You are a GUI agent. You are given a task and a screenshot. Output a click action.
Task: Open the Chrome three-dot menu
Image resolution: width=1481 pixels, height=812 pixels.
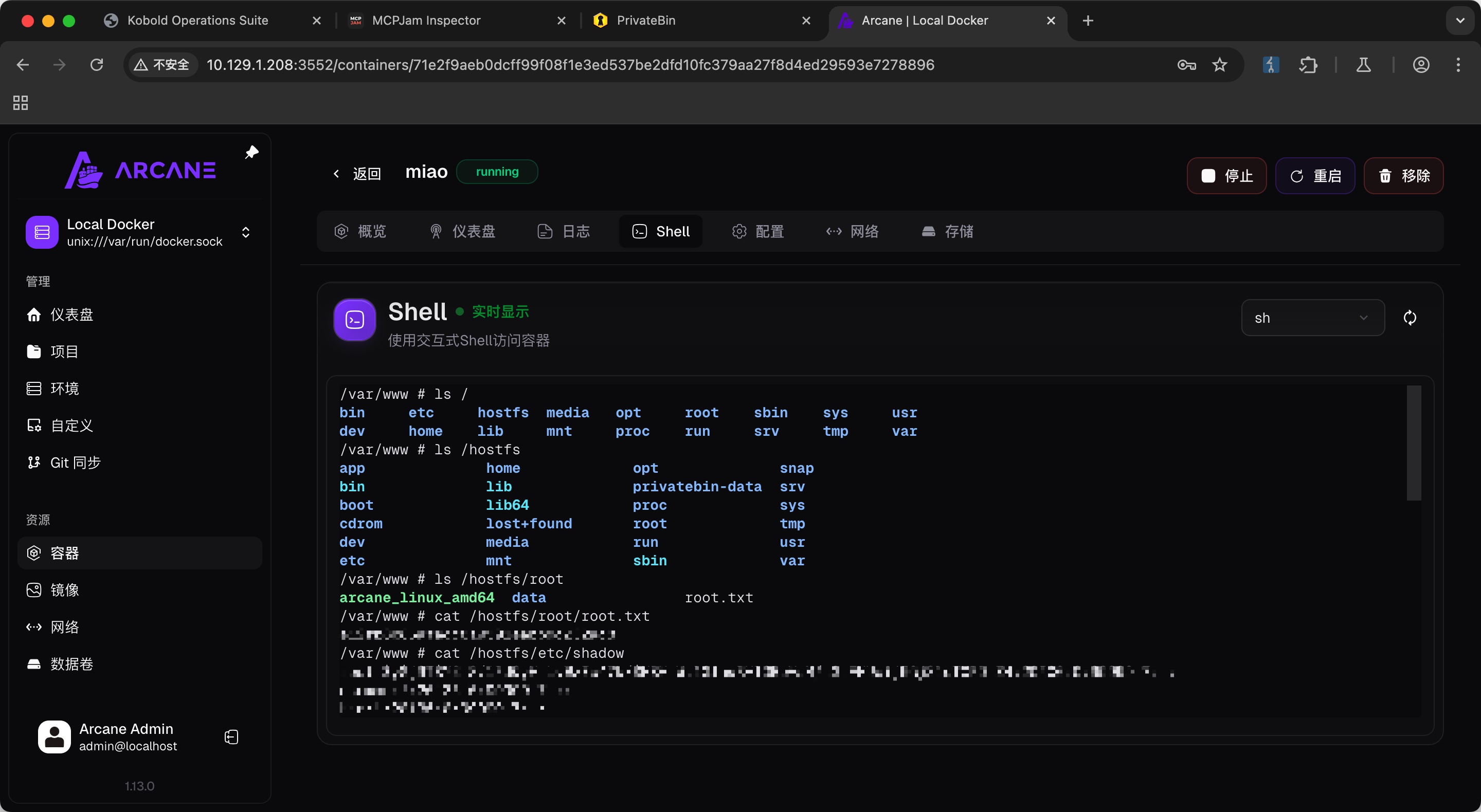point(1458,65)
